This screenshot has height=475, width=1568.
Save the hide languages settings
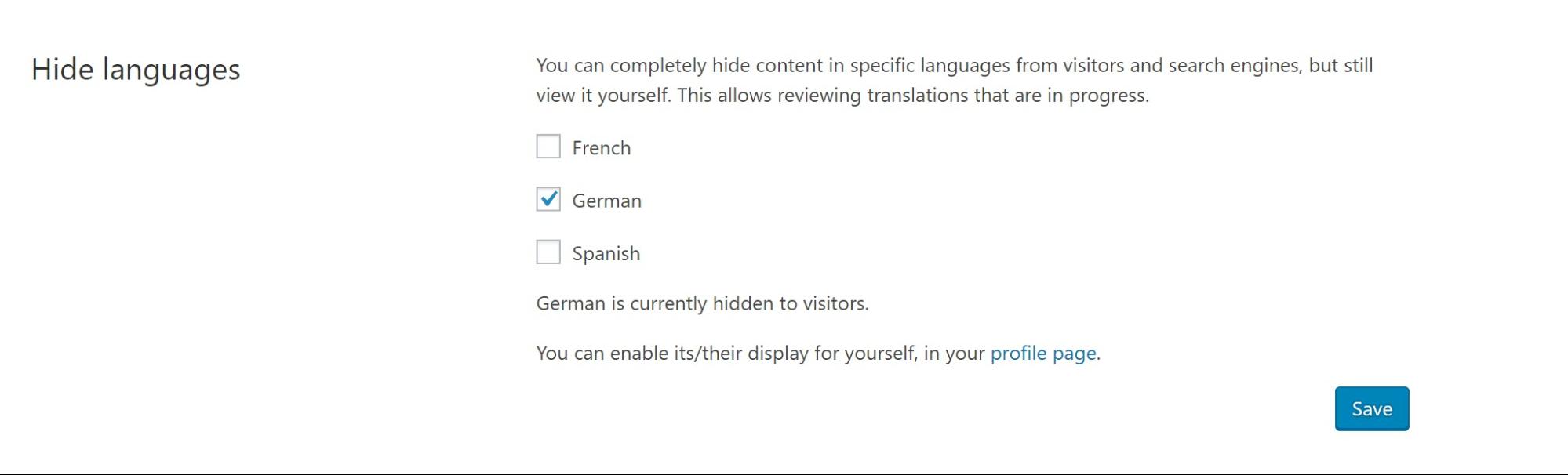pyautogui.click(x=1372, y=408)
